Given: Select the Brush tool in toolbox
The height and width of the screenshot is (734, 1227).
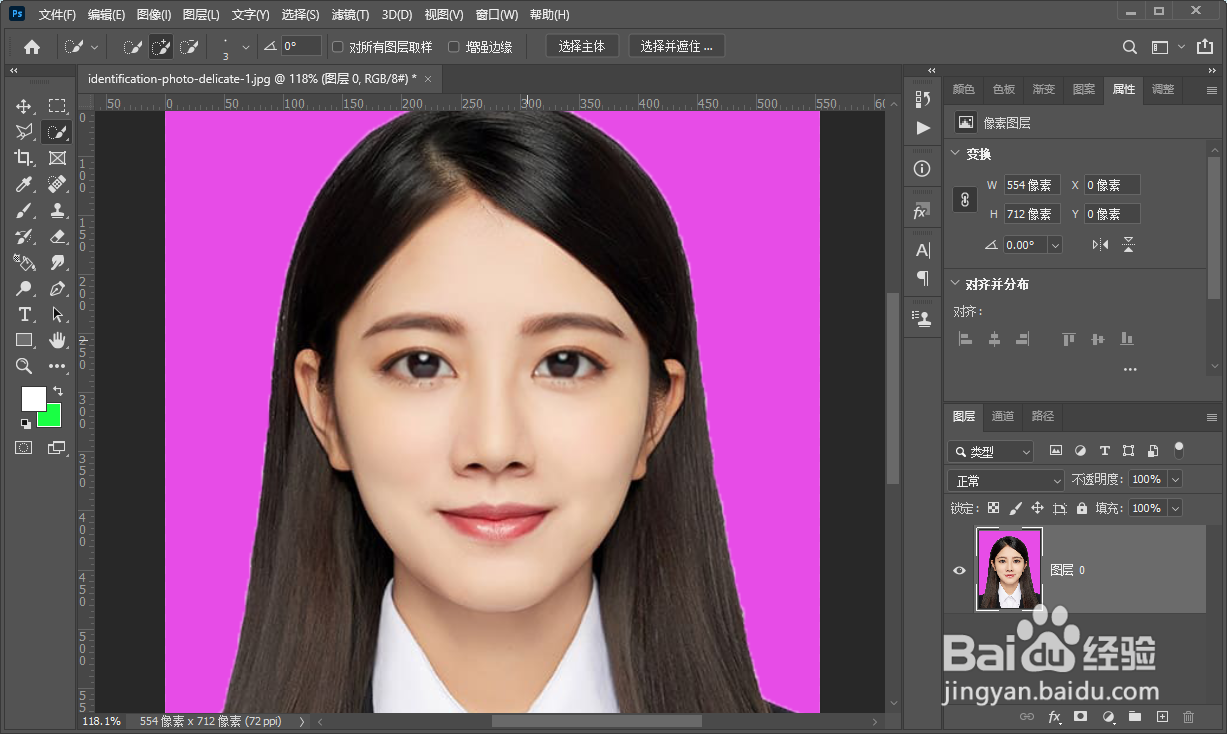Looking at the screenshot, I should [24, 210].
